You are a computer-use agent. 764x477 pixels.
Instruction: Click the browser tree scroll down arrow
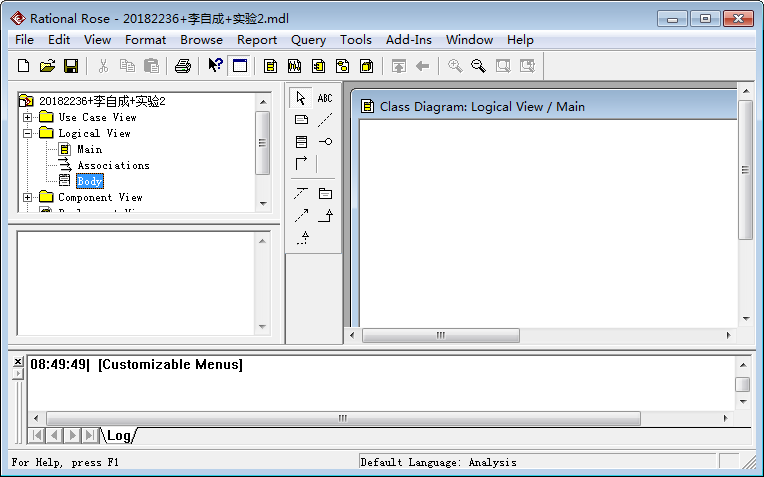[263, 204]
